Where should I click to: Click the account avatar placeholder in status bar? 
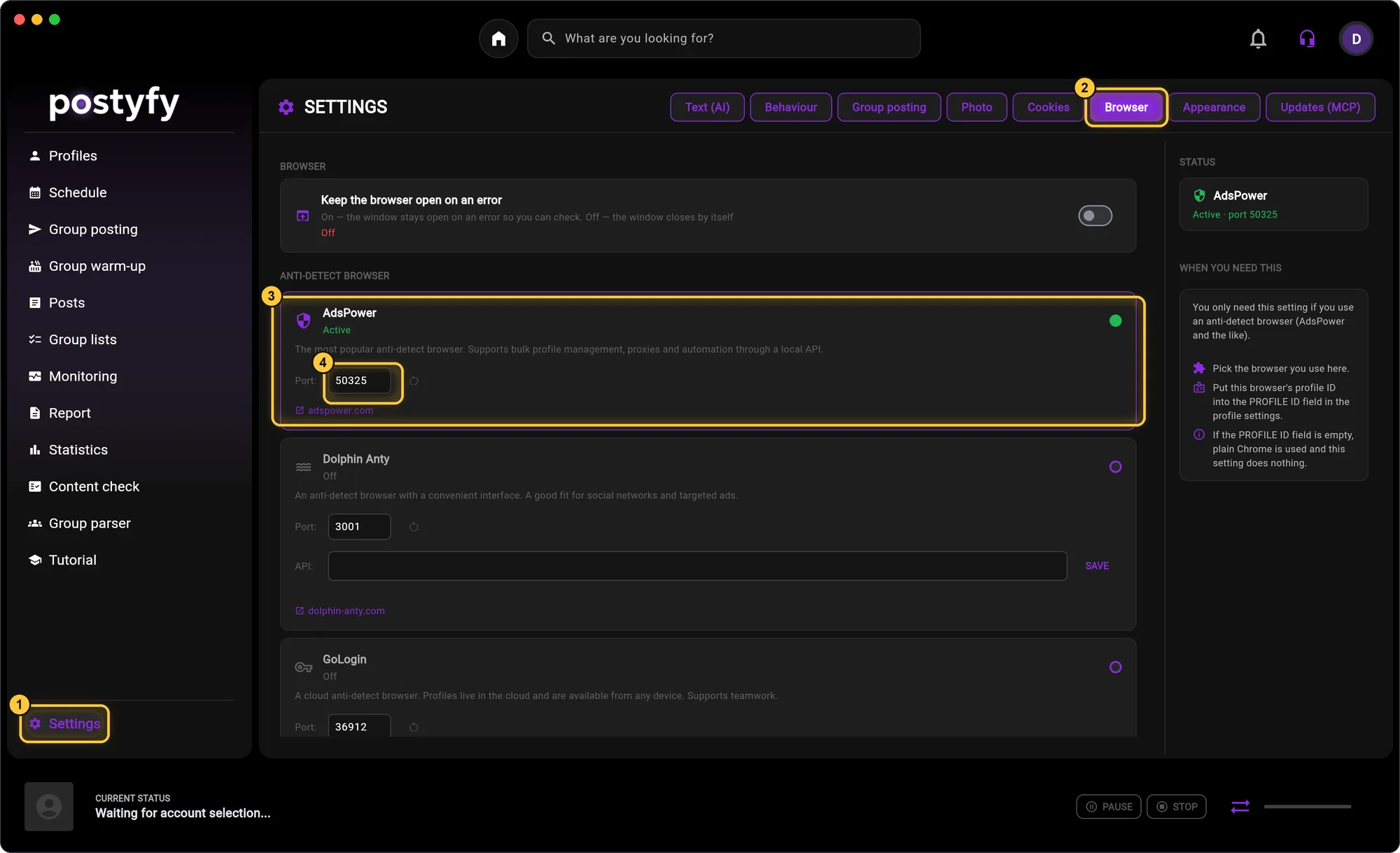coord(49,807)
